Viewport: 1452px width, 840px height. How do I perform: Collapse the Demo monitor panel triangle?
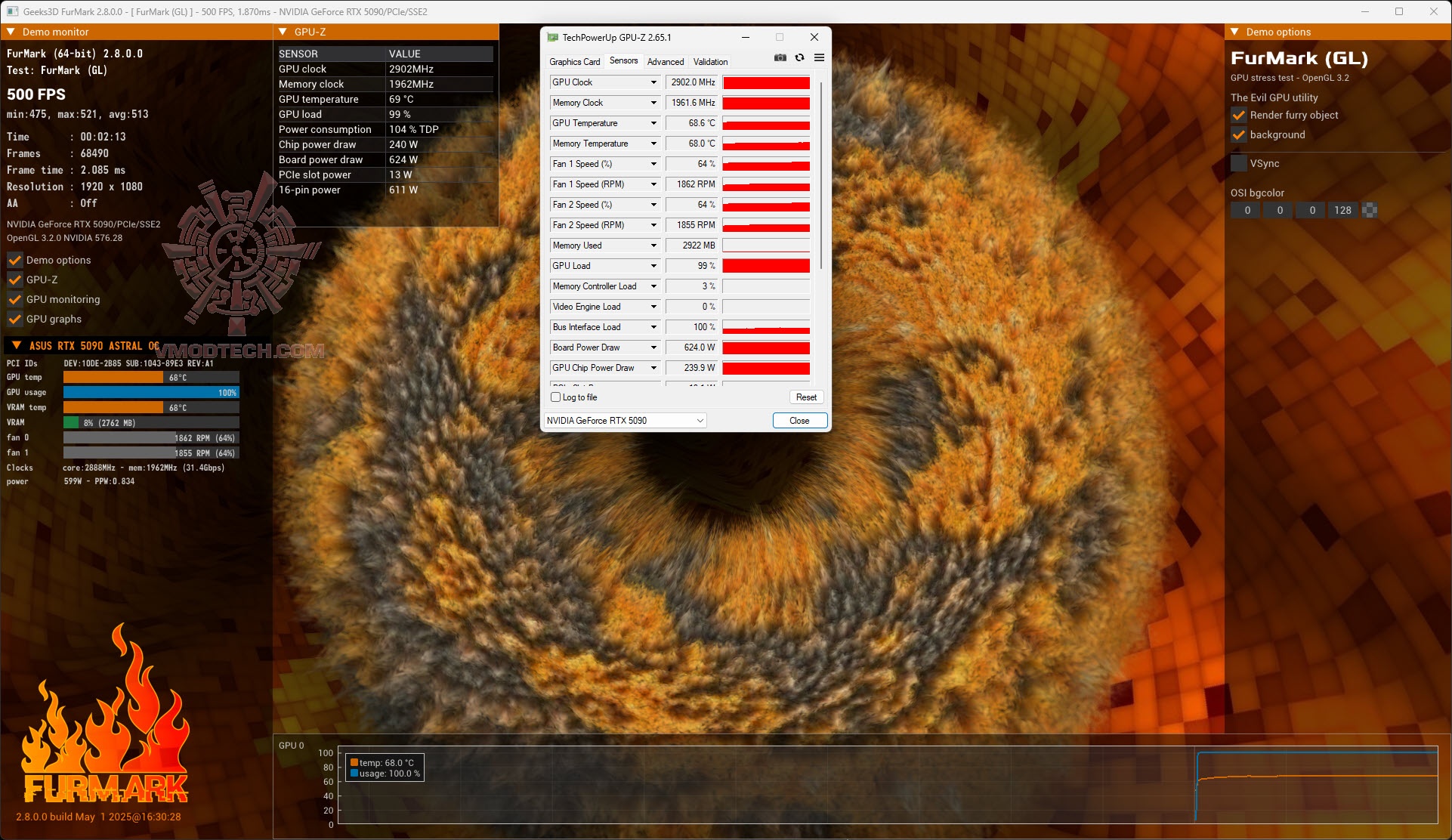11,32
